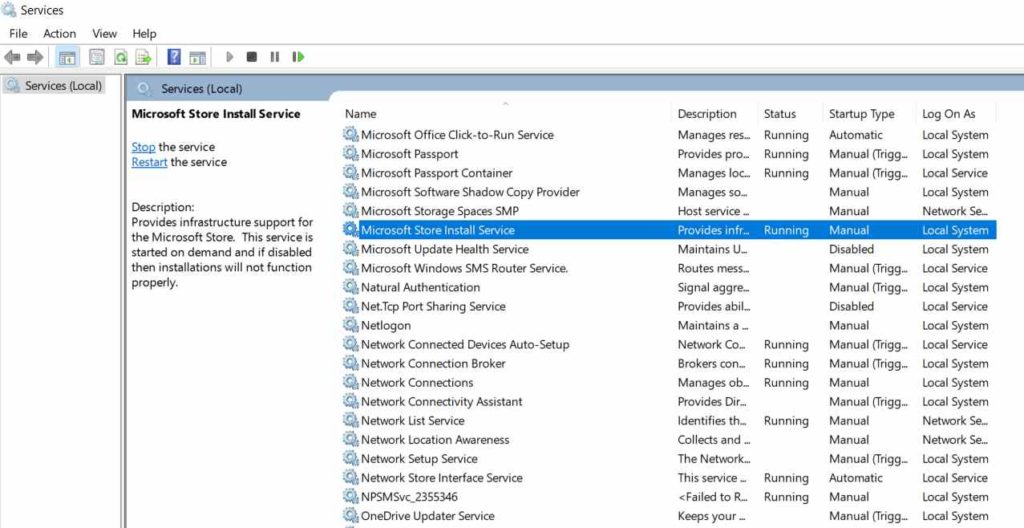The height and width of the screenshot is (528, 1024).
Task: Toggle Show/Hide Action Pane toolbar icon
Action: pyautogui.click(x=197, y=58)
